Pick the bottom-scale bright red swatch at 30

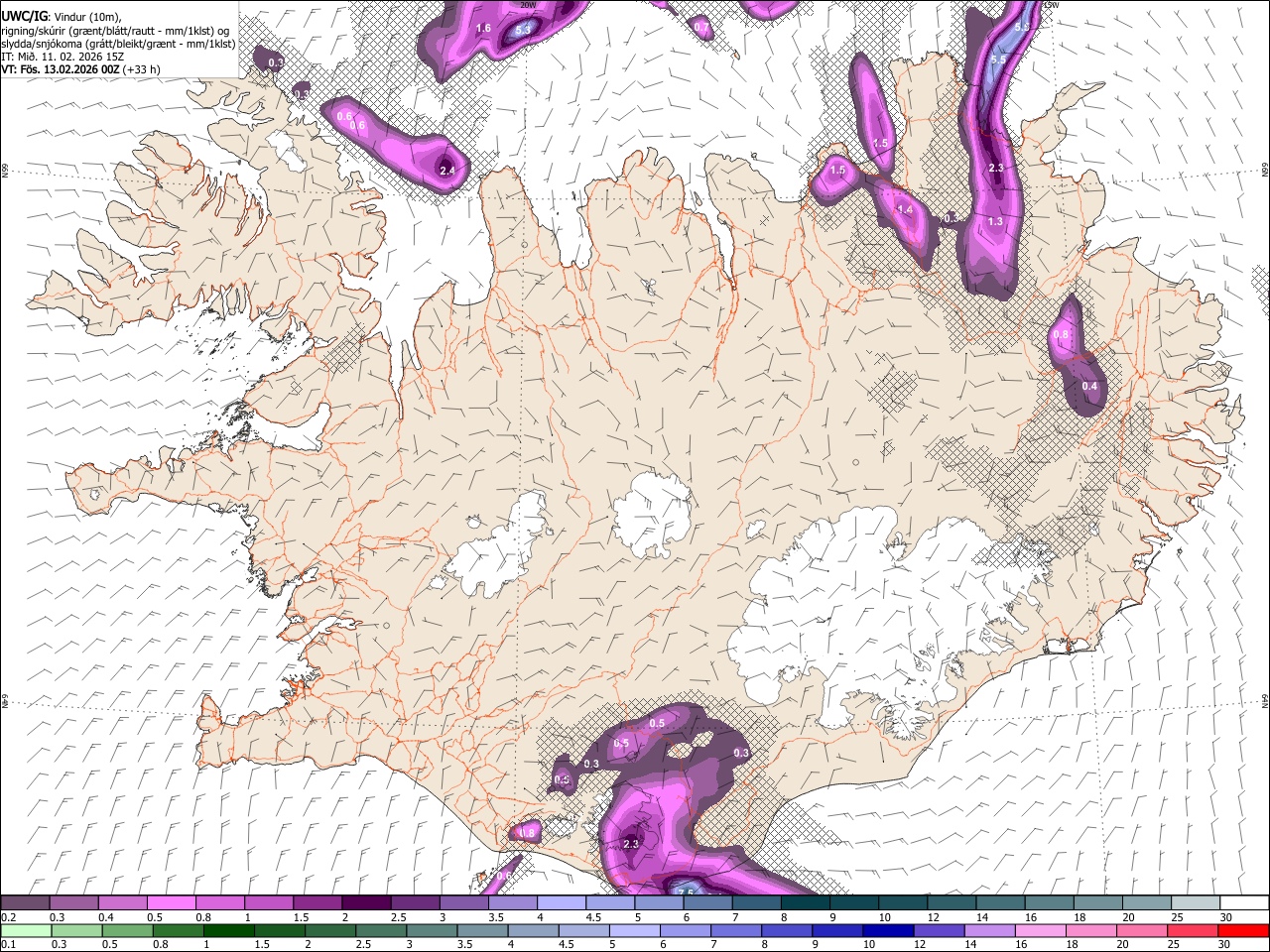point(1243,931)
